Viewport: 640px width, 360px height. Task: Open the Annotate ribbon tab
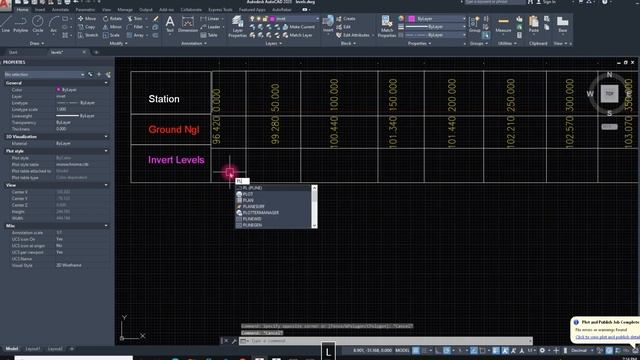point(60,9)
